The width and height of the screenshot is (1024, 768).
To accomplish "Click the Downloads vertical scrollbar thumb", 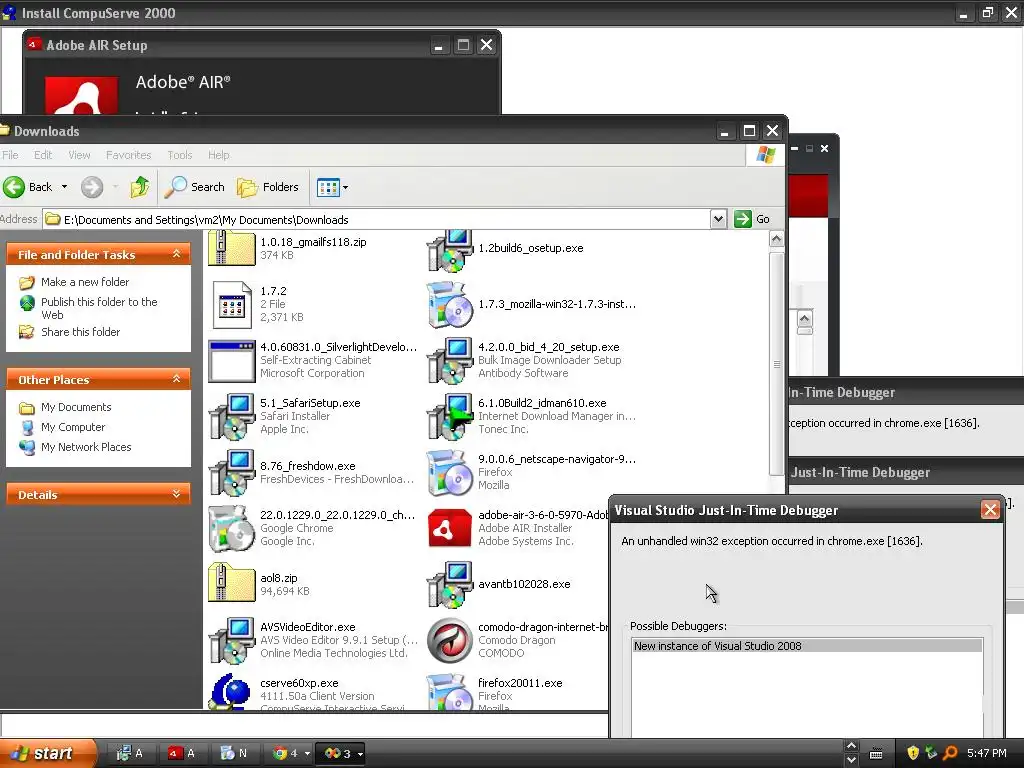I will point(776,364).
